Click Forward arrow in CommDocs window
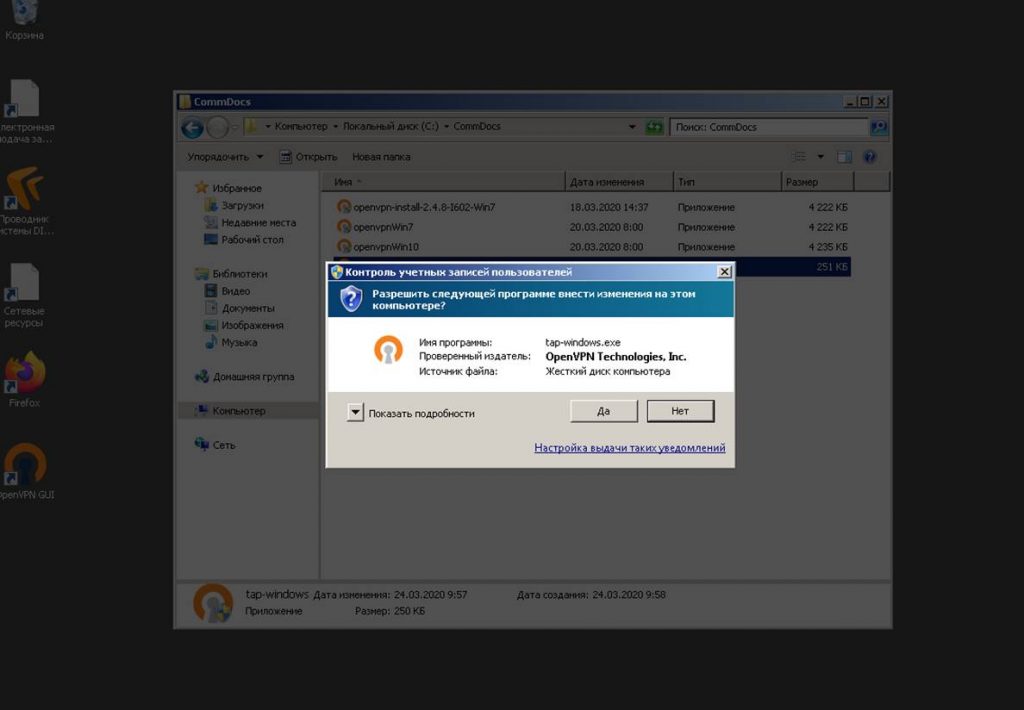The image size is (1024, 710). [x=217, y=127]
